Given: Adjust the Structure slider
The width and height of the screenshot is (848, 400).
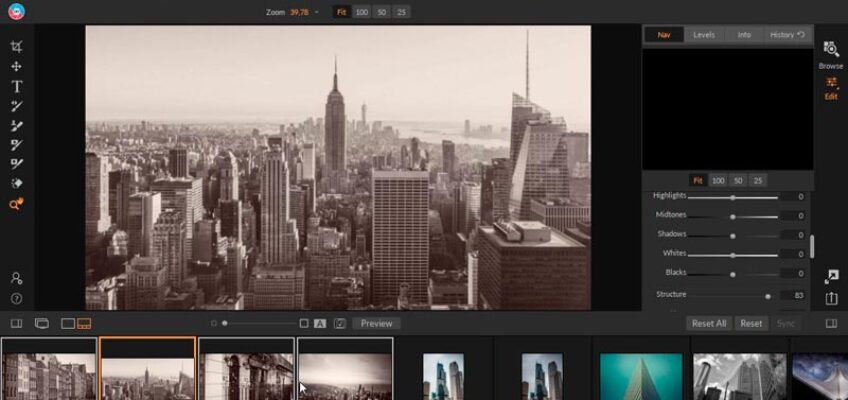Looking at the screenshot, I should 733,296.
